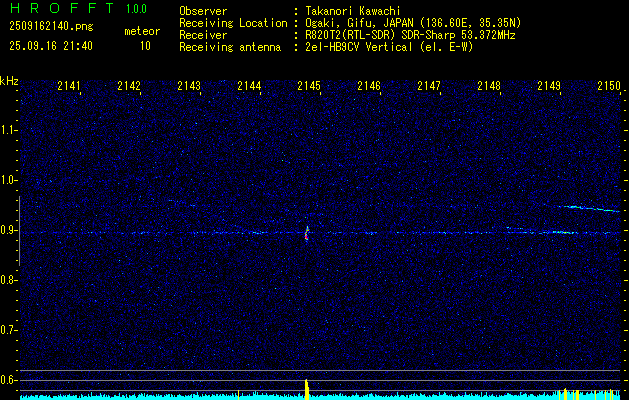This screenshot has height=400, width=629.
Task: Click time axis label 2144
Action: point(249,85)
